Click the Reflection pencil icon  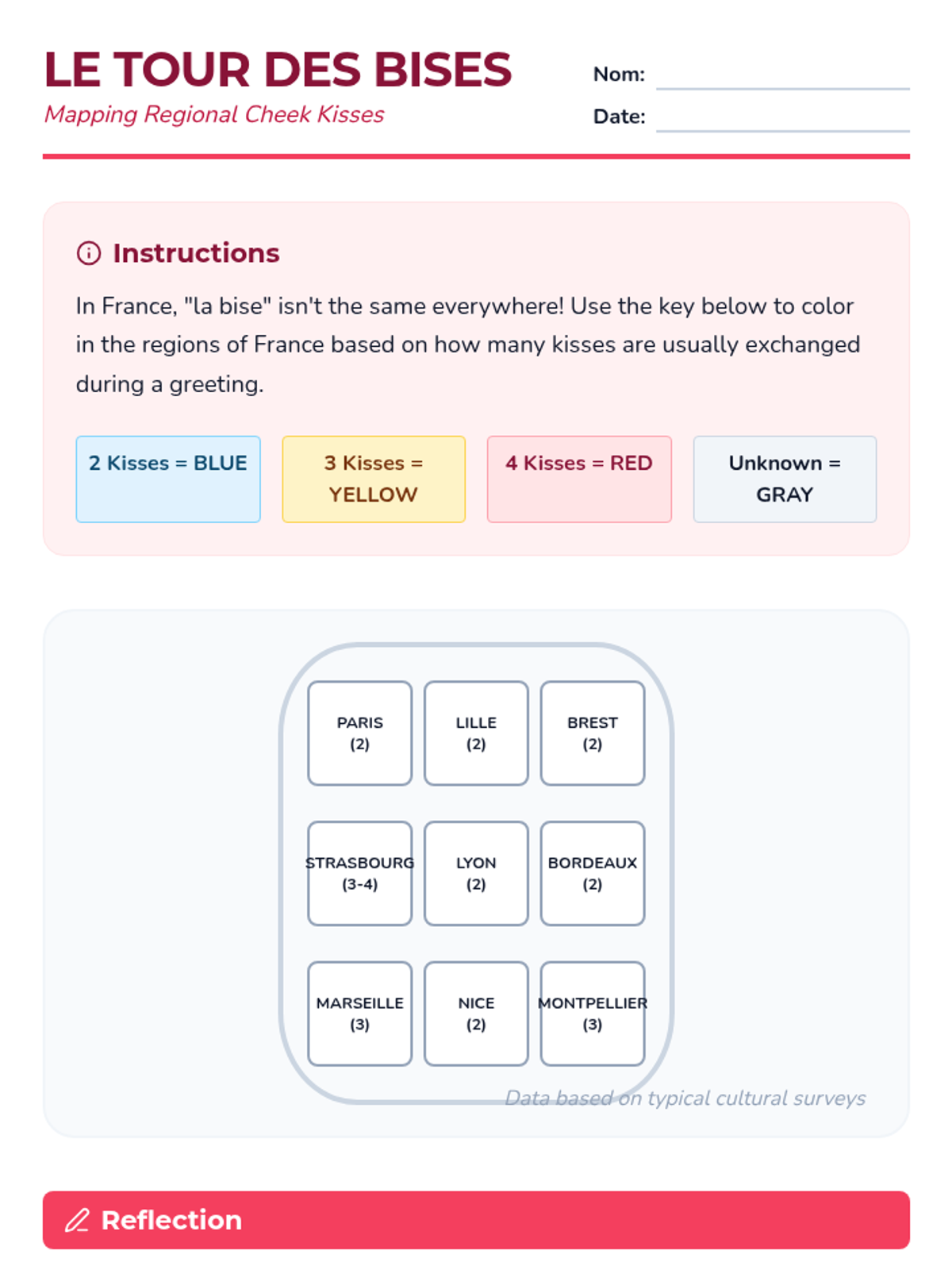pyautogui.click(x=77, y=1220)
